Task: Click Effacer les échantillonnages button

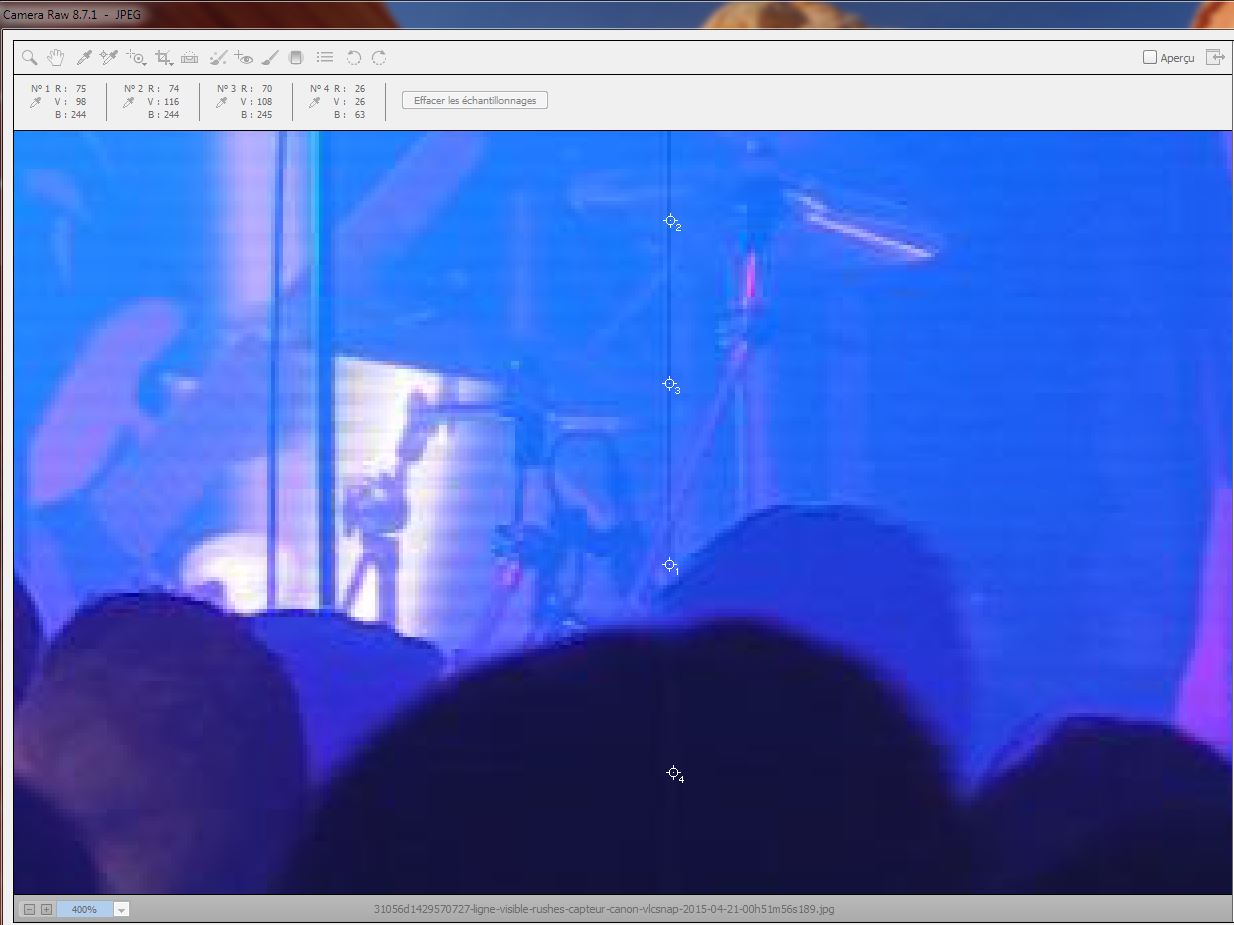Action: (475, 100)
